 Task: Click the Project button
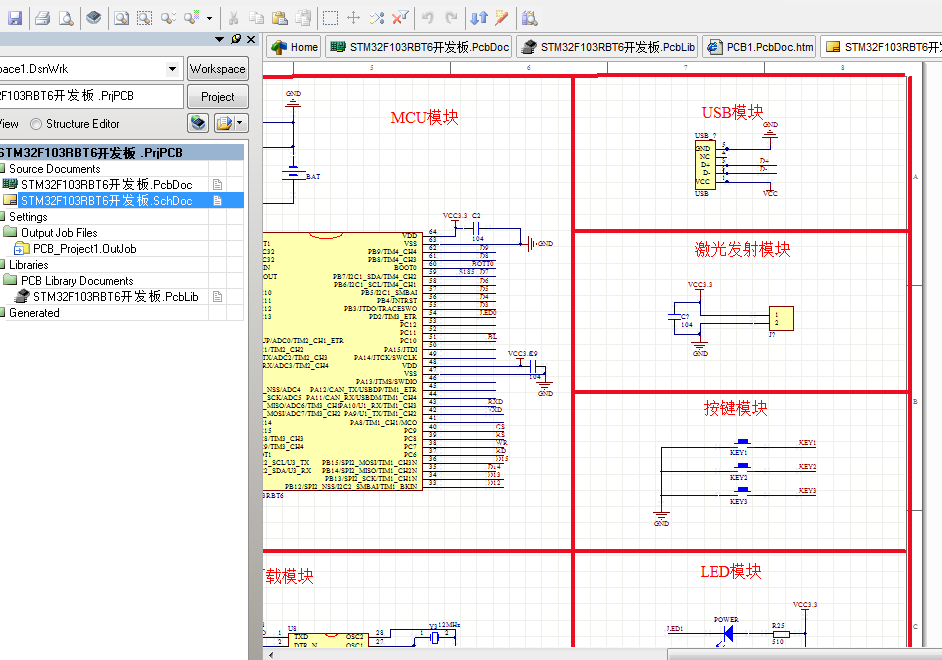point(217,97)
